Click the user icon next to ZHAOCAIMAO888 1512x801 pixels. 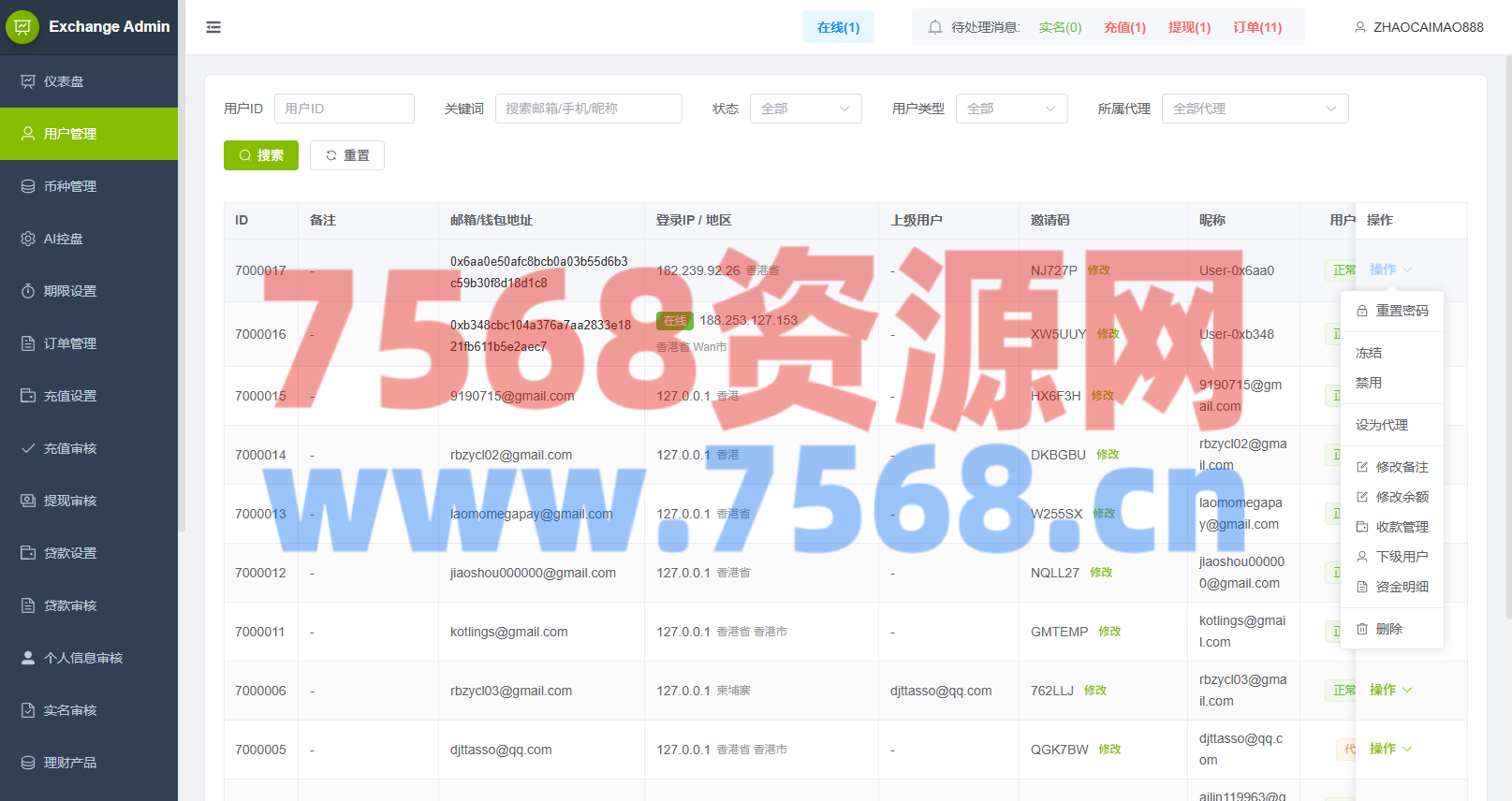click(x=1359, y=27)
